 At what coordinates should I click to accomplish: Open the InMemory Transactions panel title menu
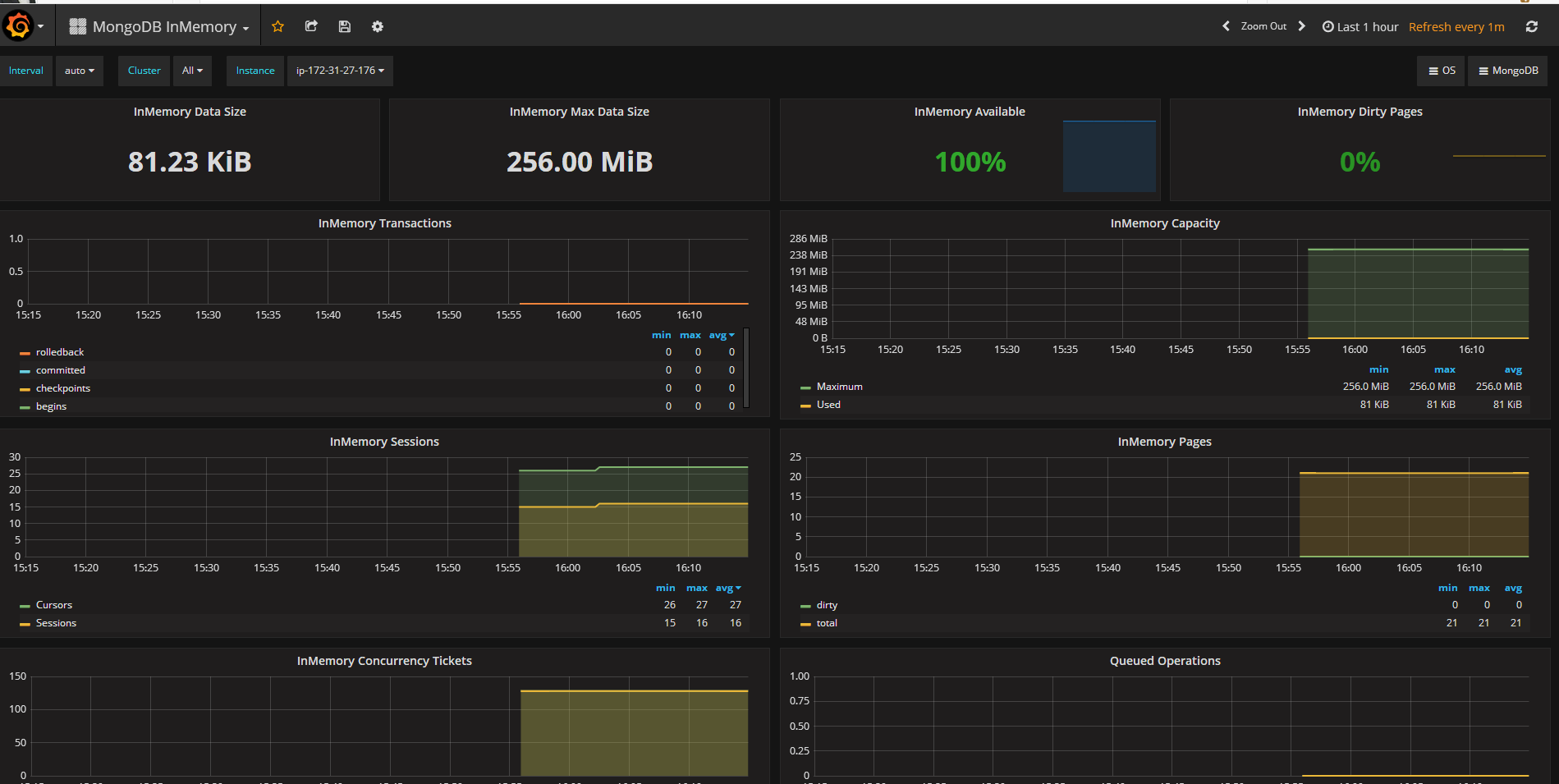384,223
